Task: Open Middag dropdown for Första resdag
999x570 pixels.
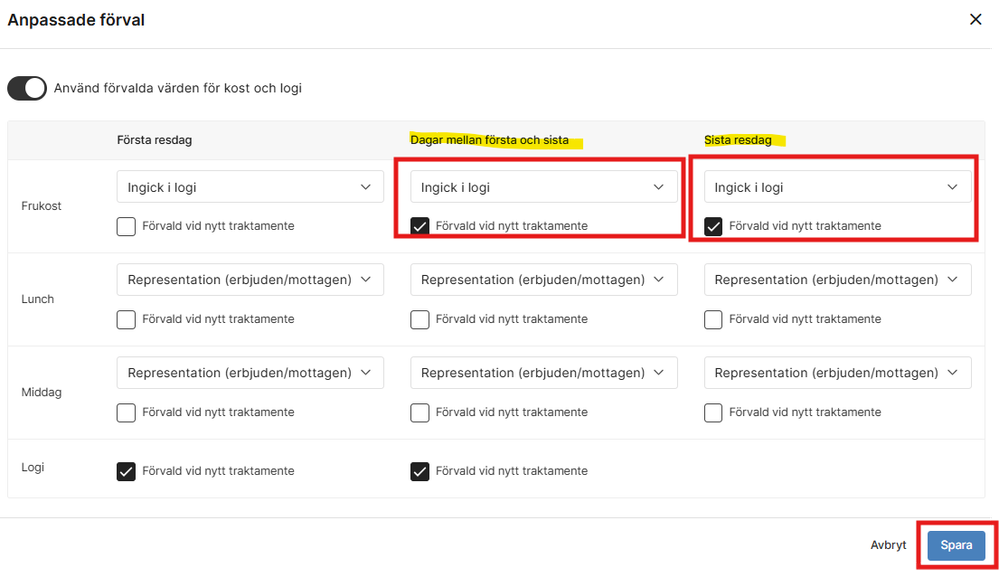Action: coord(250,373)
